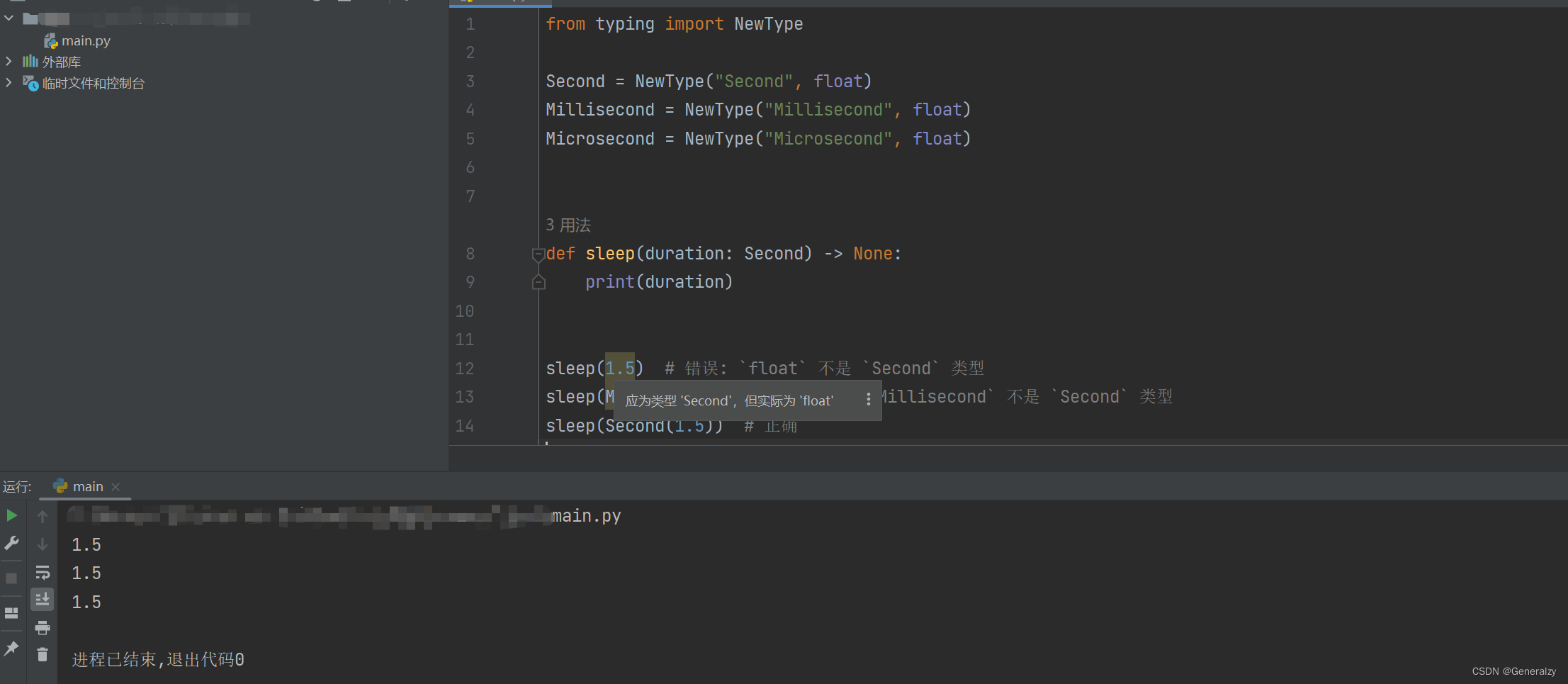Click NewType in the import statement

(x=769, y=24)
